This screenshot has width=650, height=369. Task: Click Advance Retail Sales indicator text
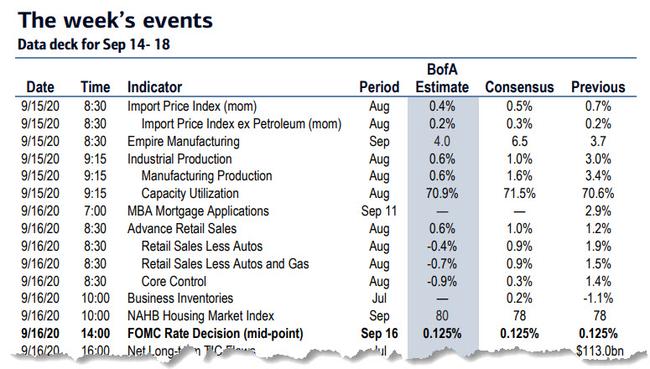(182, 229)
